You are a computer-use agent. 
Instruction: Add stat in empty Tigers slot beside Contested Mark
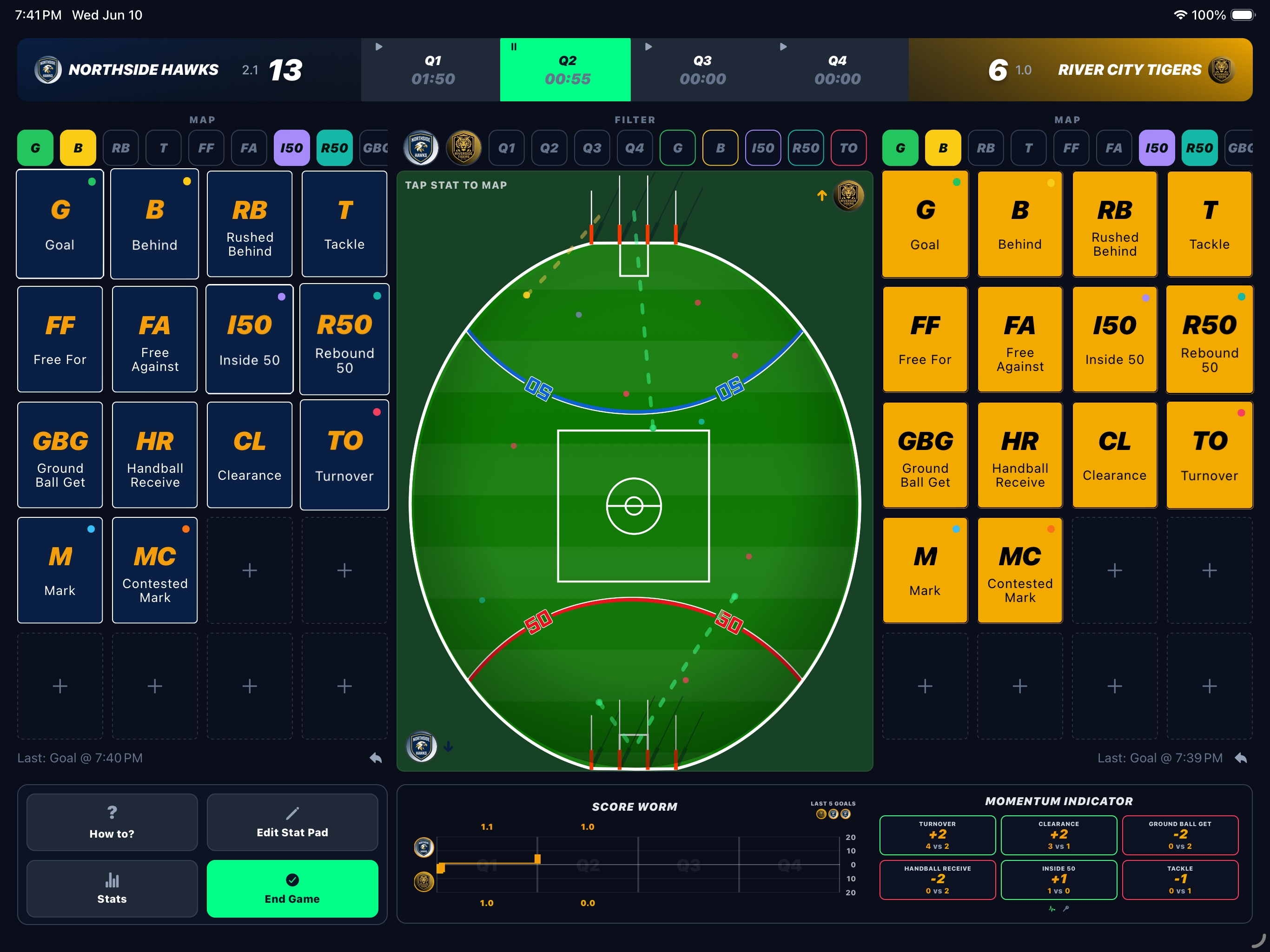click(1114, 570)
